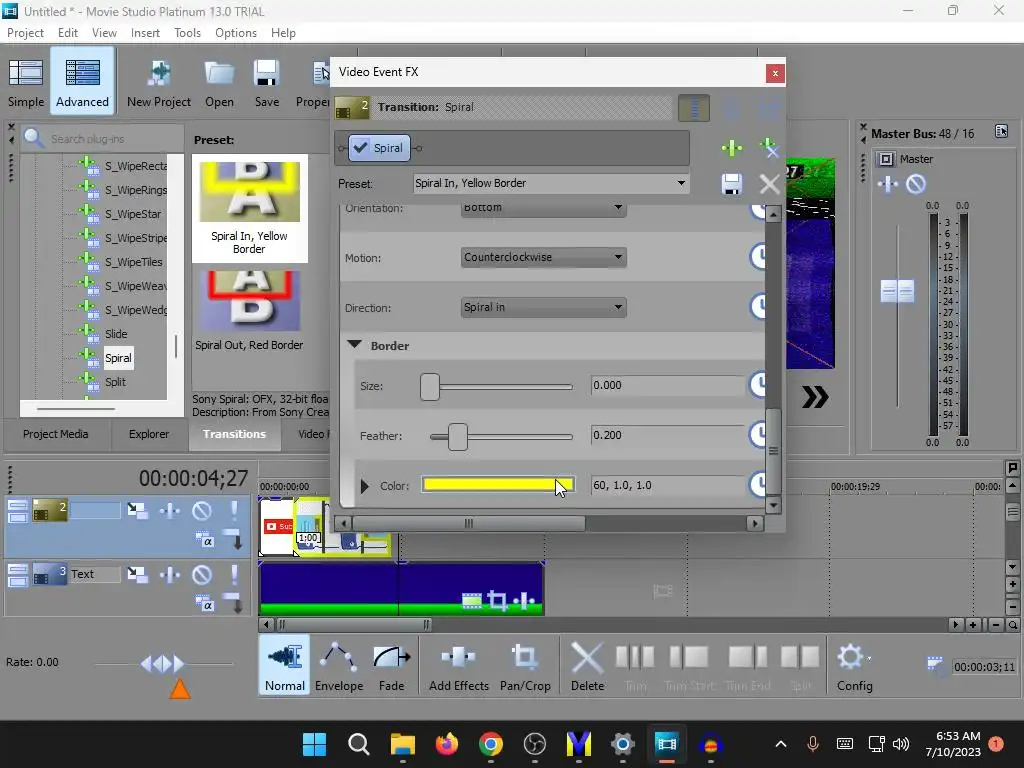Click the double-arrow expand preview button
This screenshot has width=1024, height=768.
(815, 396)
